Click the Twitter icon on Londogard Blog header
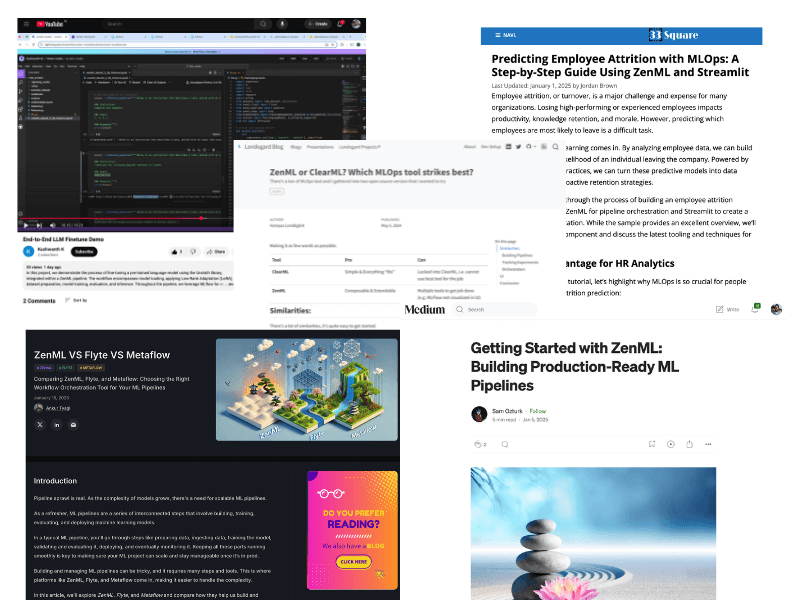Image resolution: width=800 pixels, height=600 pixels. (518, 146)
